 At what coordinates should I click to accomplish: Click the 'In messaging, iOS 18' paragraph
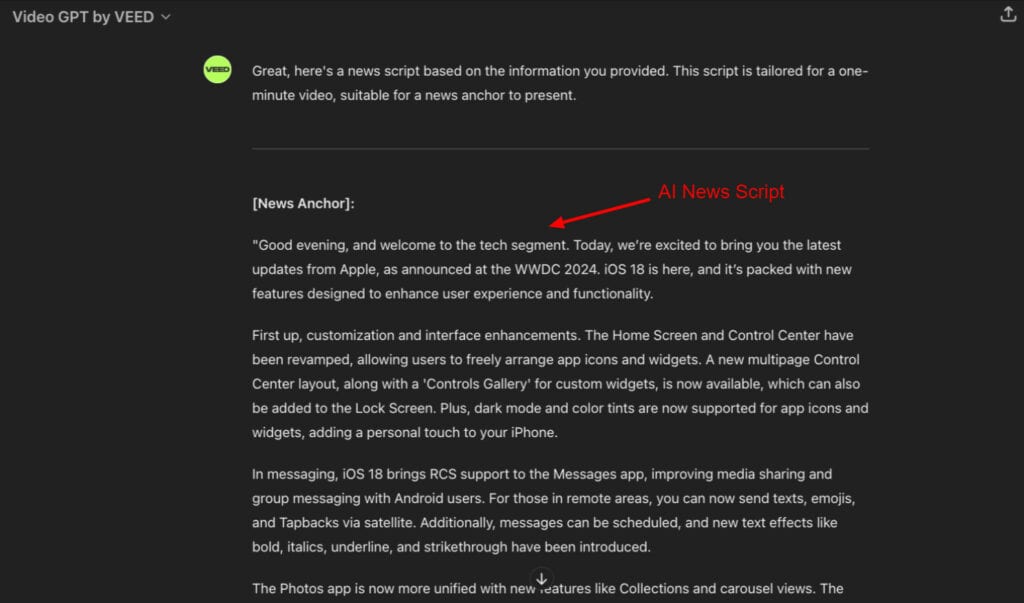[x=552, y=510]
